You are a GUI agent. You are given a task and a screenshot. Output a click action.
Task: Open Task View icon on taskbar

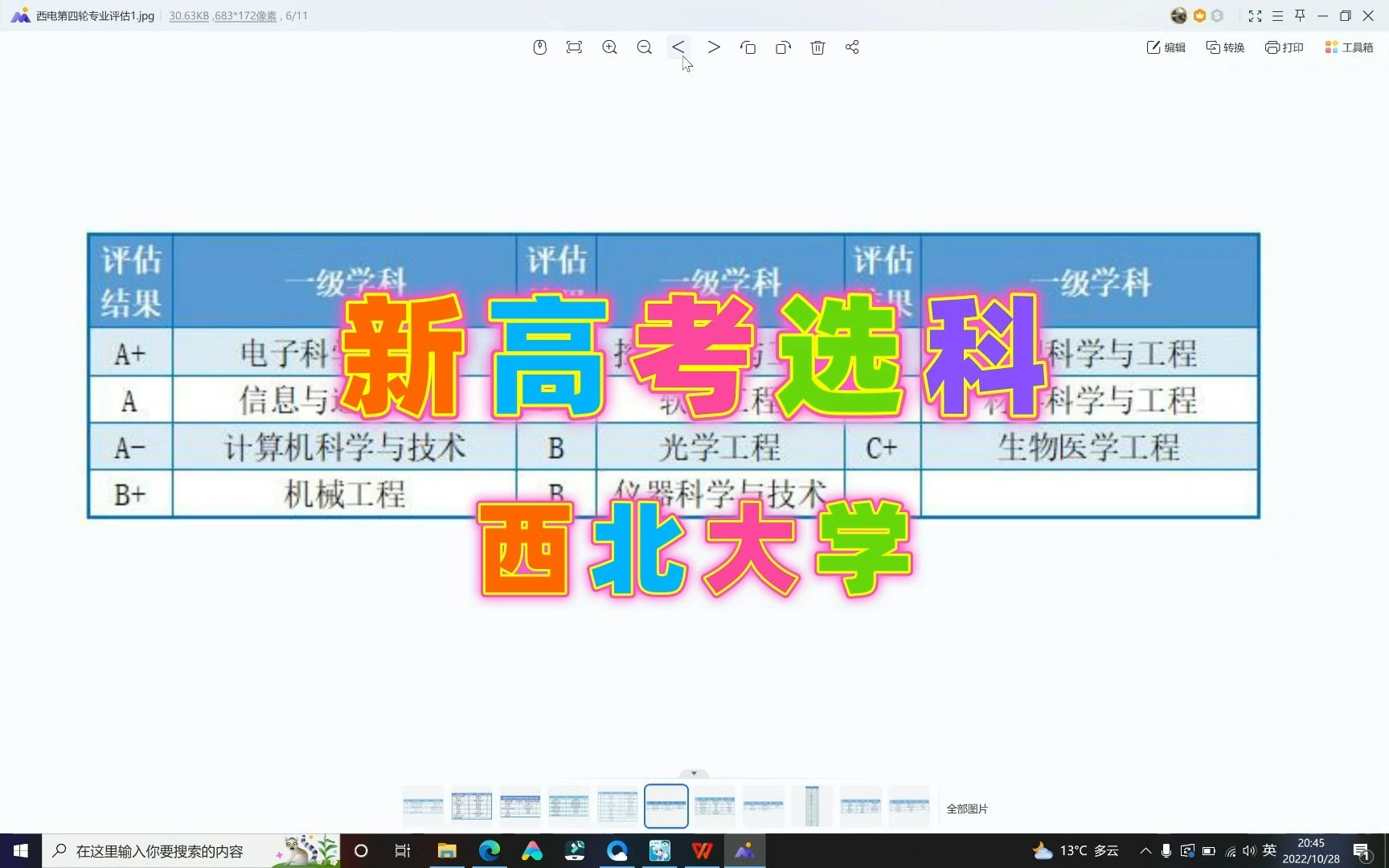403,850
